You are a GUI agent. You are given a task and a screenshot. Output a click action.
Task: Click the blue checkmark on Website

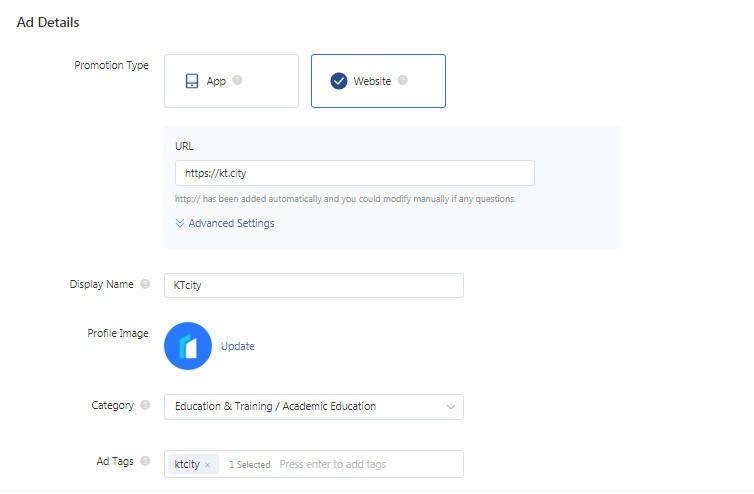coord(339,81)
